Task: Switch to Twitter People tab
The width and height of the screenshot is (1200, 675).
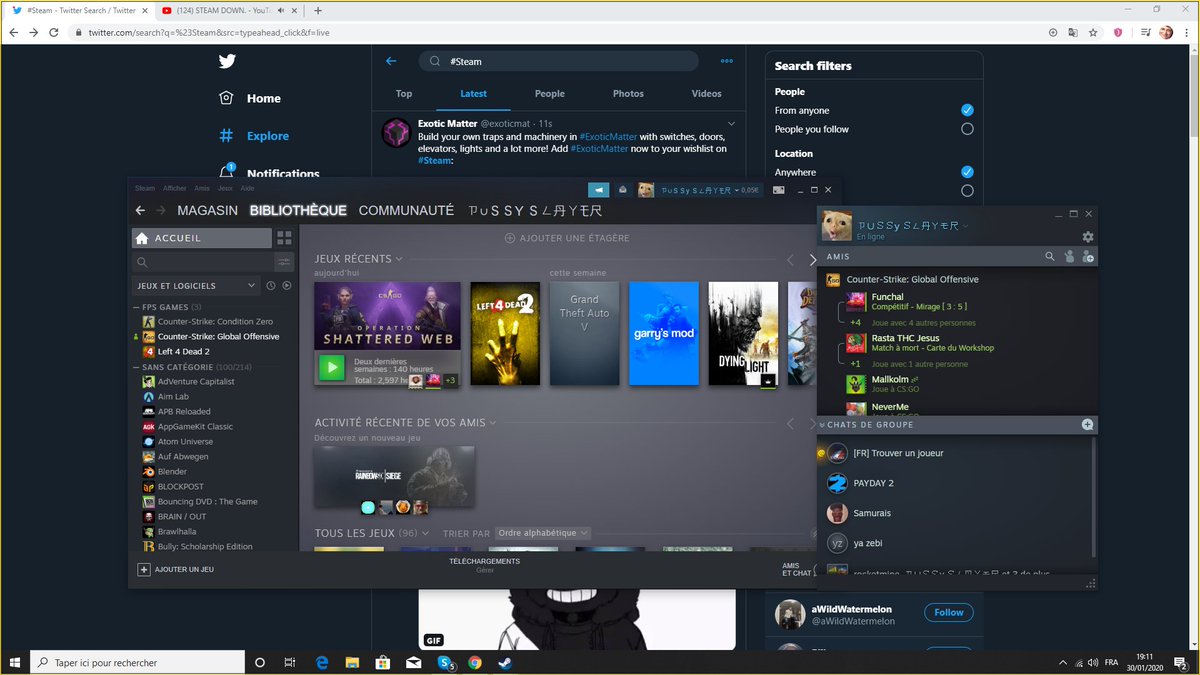Action: pyautogui.click(x=549, y=94)
